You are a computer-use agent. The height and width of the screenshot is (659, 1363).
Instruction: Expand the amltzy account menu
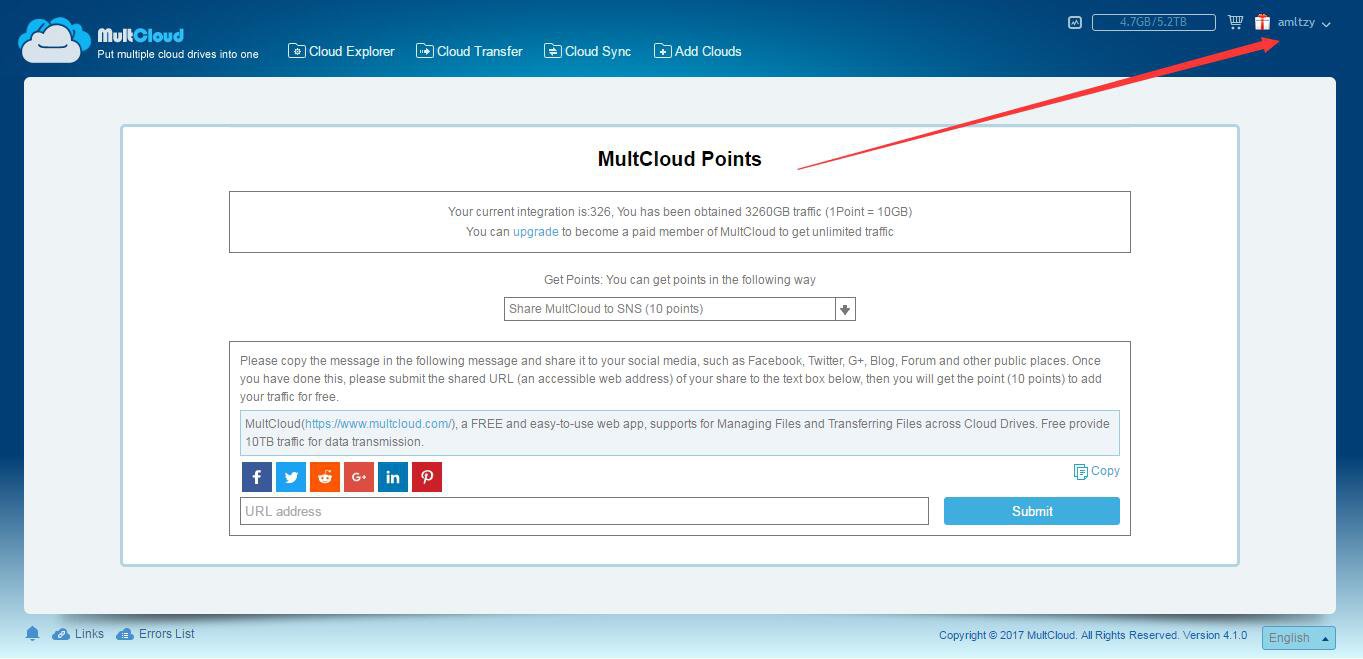[x=1304, y=23]
